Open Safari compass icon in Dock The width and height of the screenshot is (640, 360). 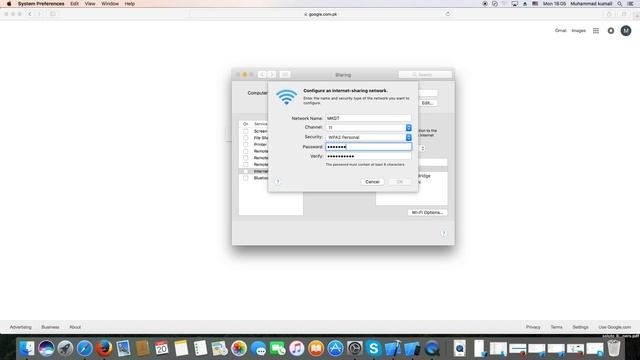tap(84, 348)
